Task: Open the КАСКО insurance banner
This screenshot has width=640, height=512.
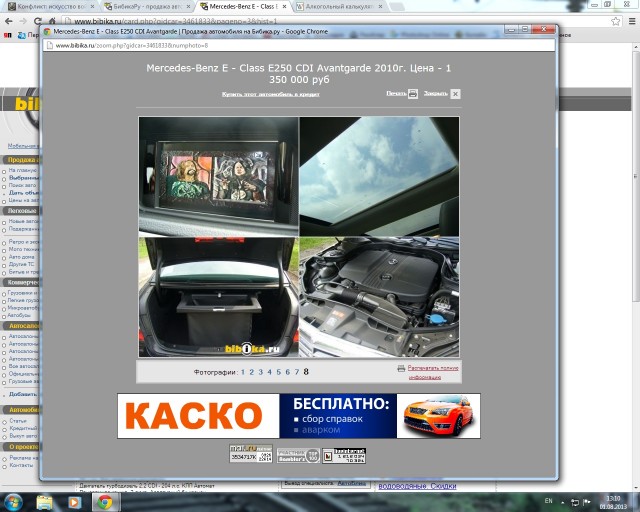Action: pyautogui.click(x=299, y=416)
